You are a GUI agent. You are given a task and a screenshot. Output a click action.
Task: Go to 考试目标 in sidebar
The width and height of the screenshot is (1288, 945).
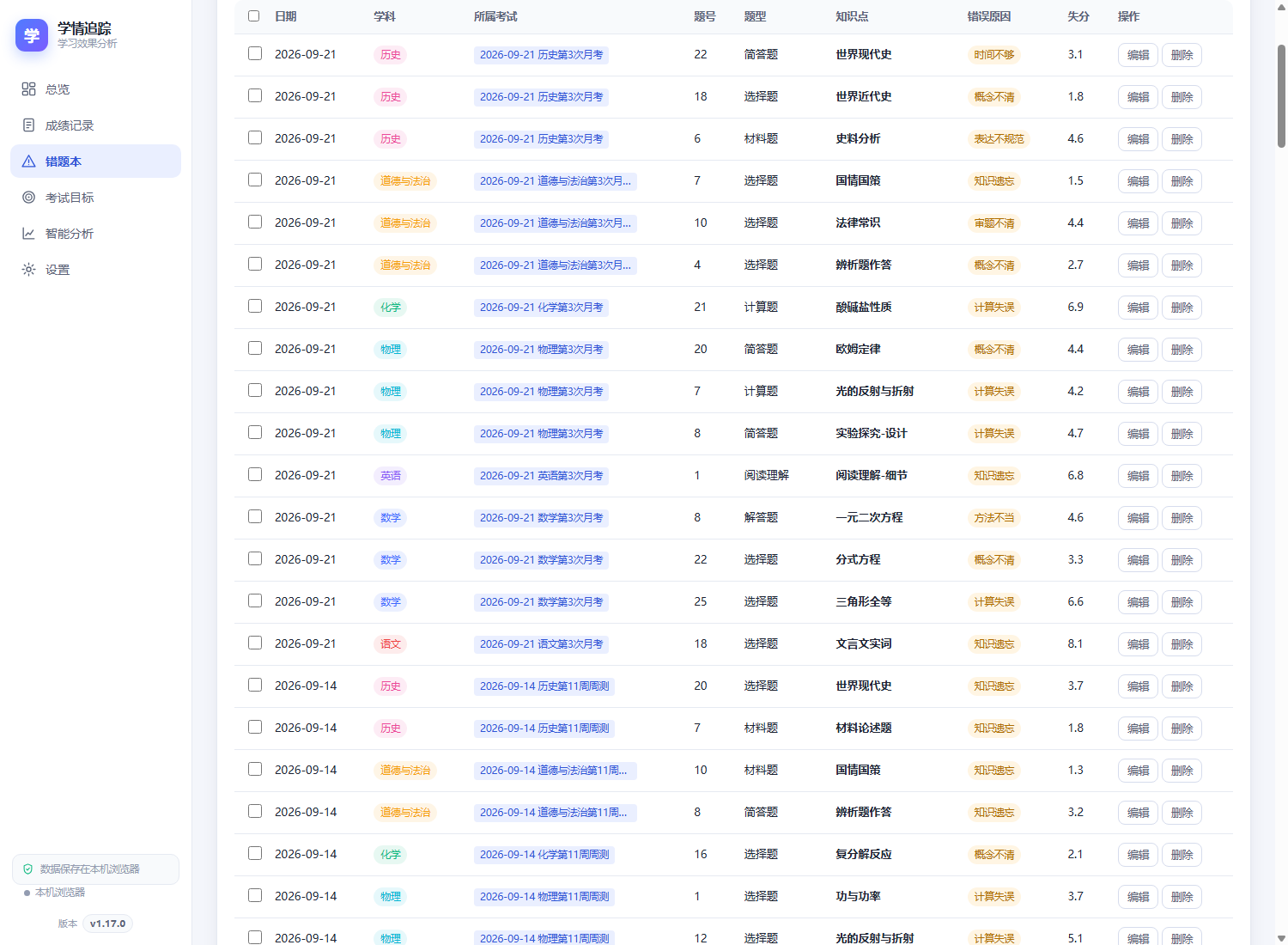coord(95,198)
